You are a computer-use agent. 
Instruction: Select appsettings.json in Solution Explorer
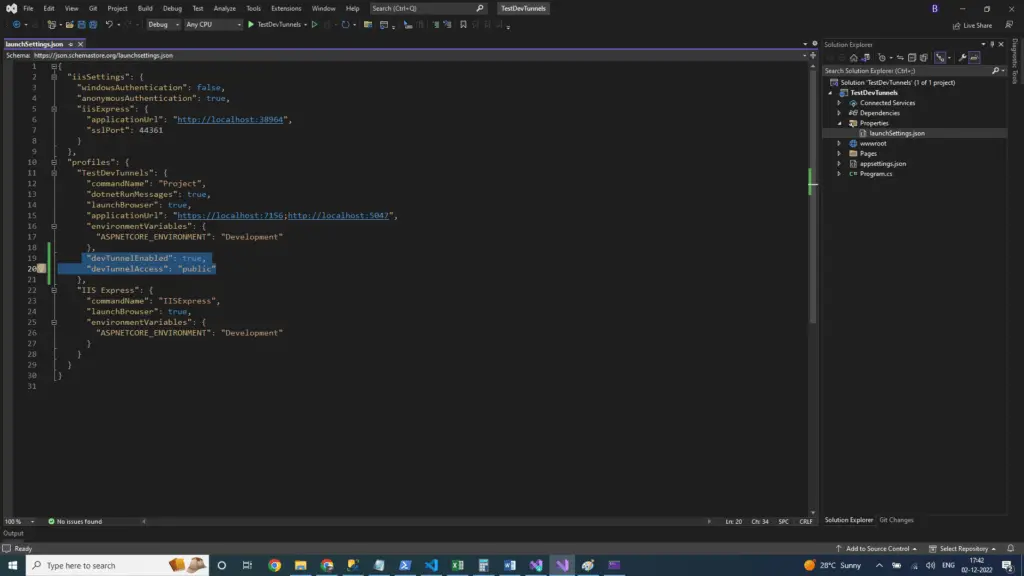[x=882, y=164]
